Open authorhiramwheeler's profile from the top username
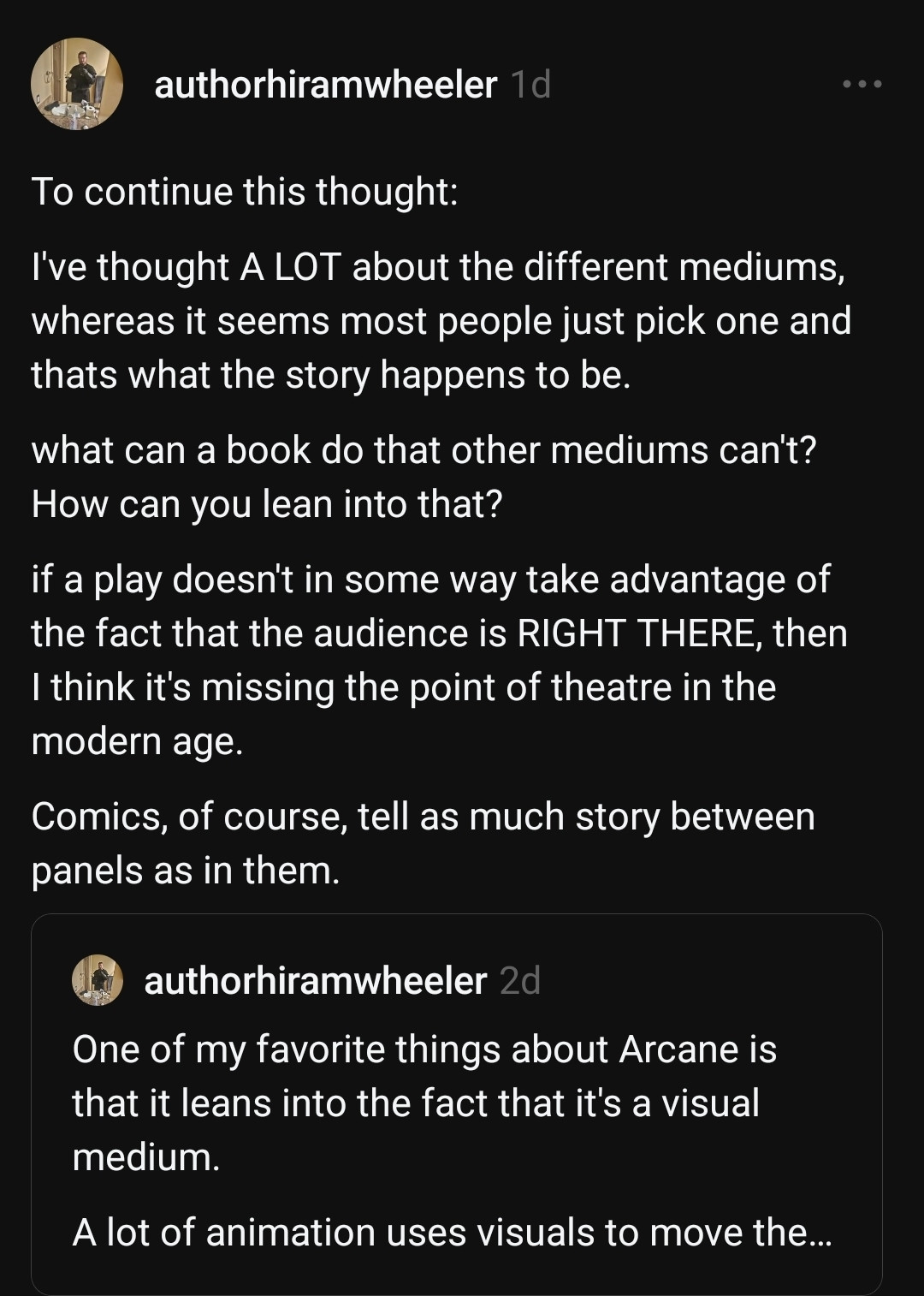Image resolution: width=924 pixels, height=1296 pixels. (x=325, y=84)
